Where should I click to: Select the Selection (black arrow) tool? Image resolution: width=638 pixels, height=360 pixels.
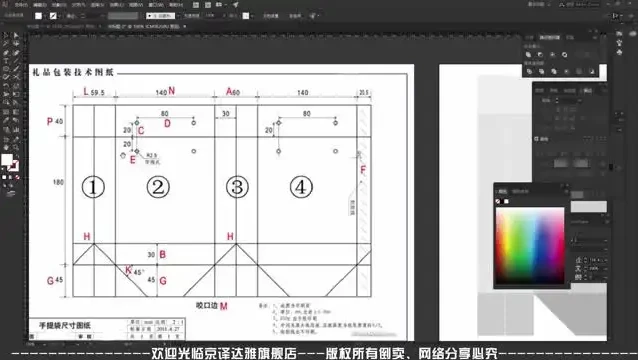coord(6,35)
